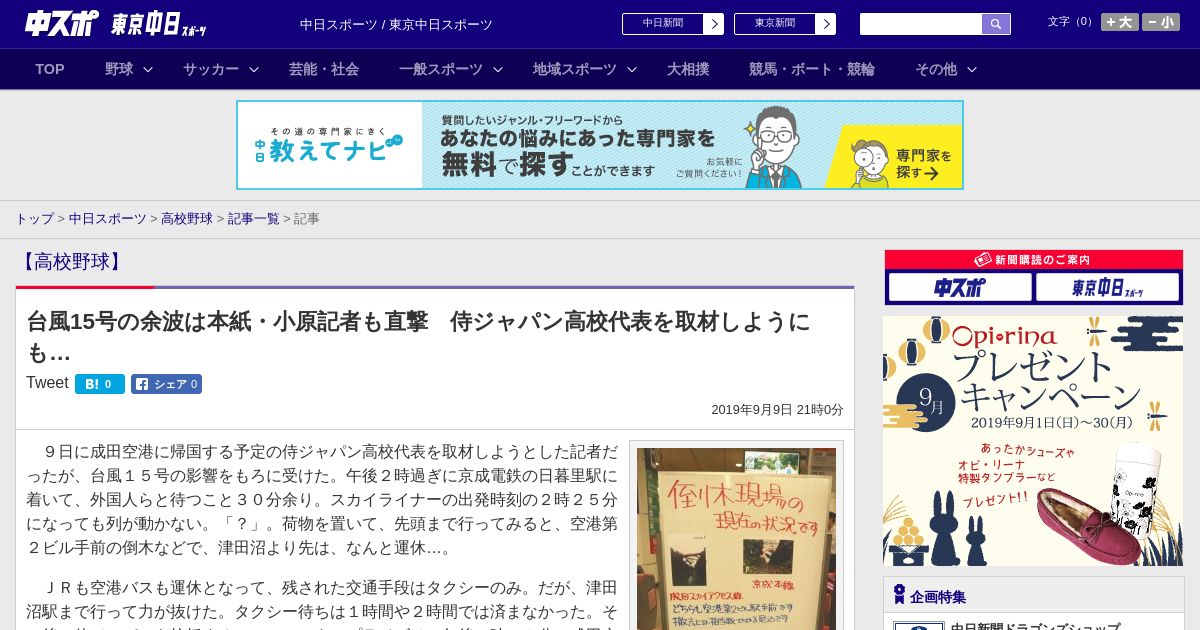The height and width of the screenshot is (630, 1200).
Task: Click the 【高校野球】 category heading
Action: pyautogui.click(x=72, y=262)
